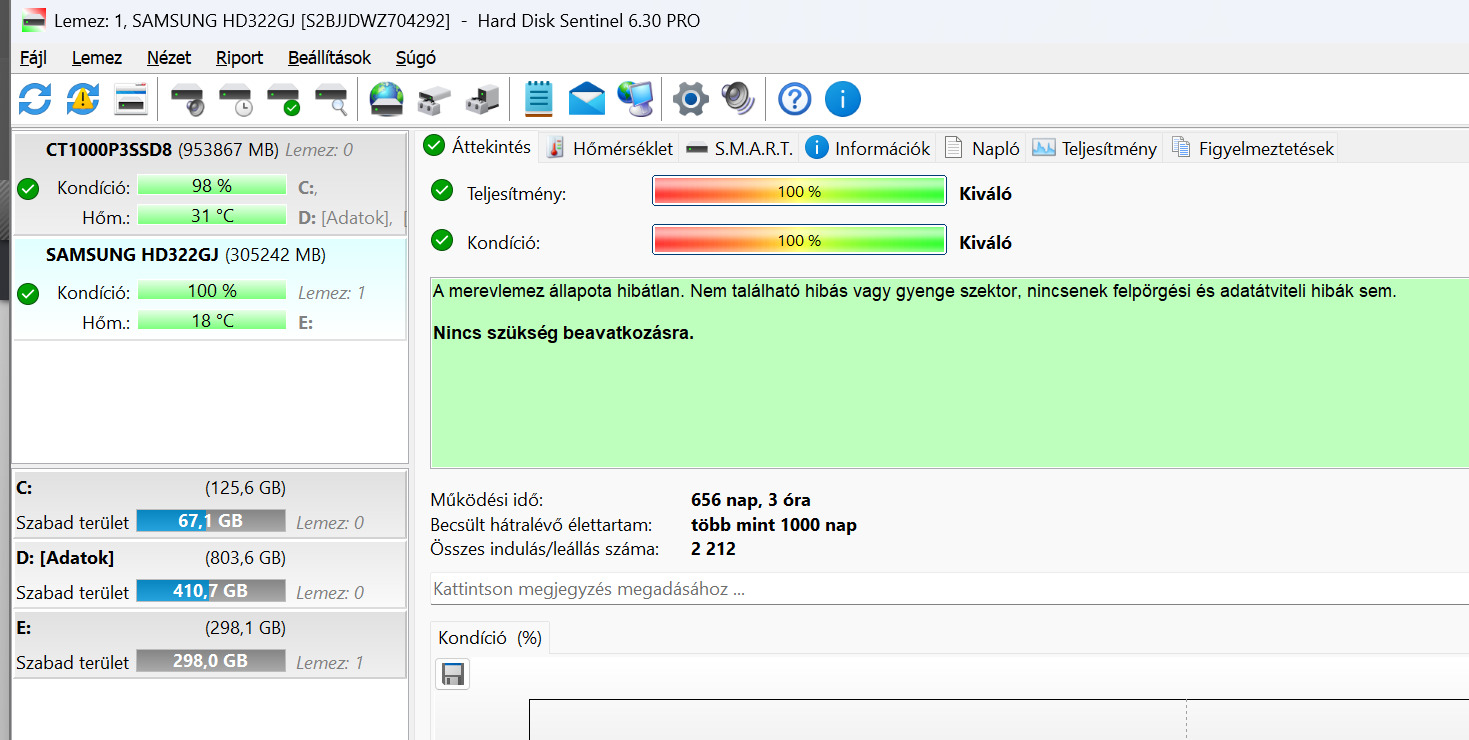Click green status check beside SAMSUNG HD322GJ Kondíció
The width and height of the screenshot is (1469, 740).
(28, 293)
